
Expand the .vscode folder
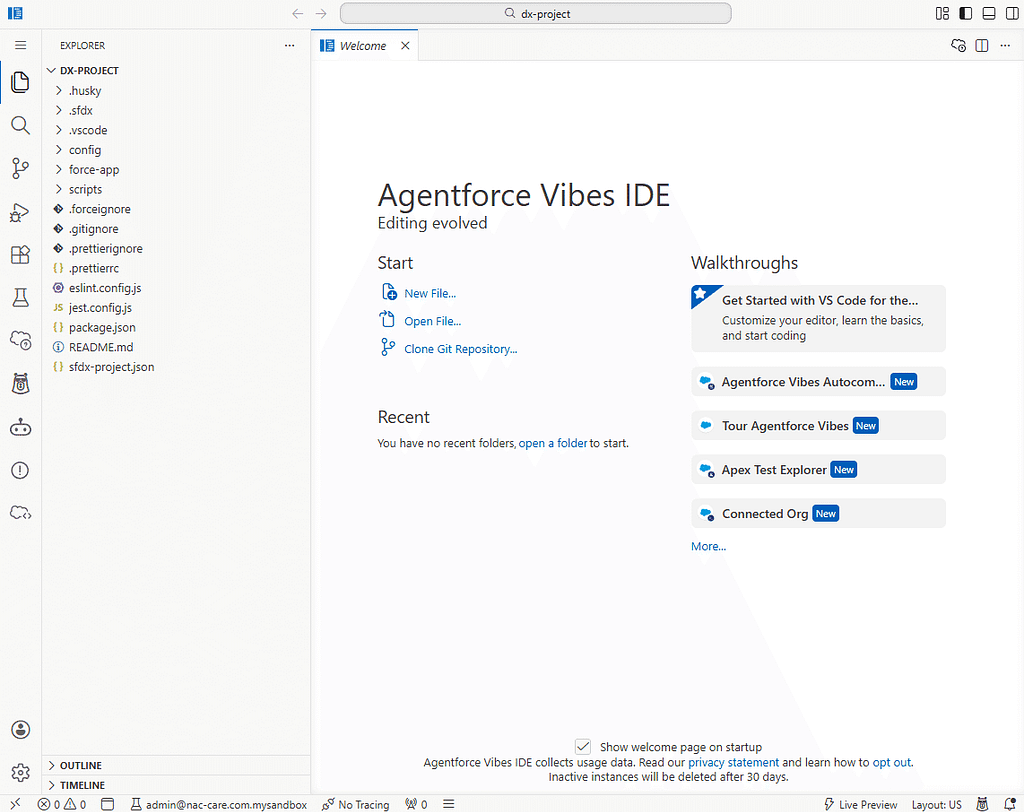coord(176,129)
